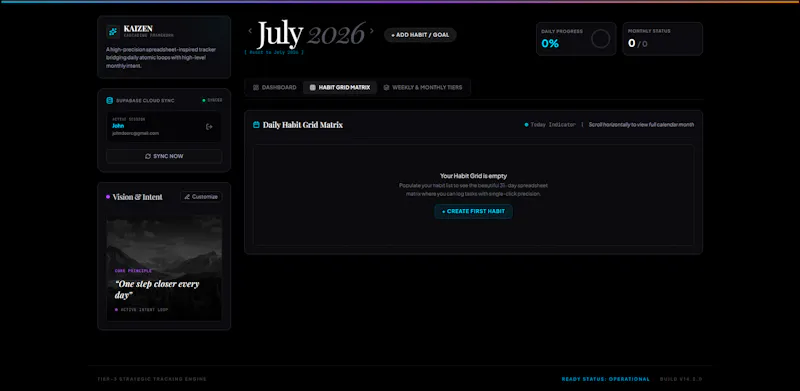
Task: Go to the previous month arrow
Action: 251,31
